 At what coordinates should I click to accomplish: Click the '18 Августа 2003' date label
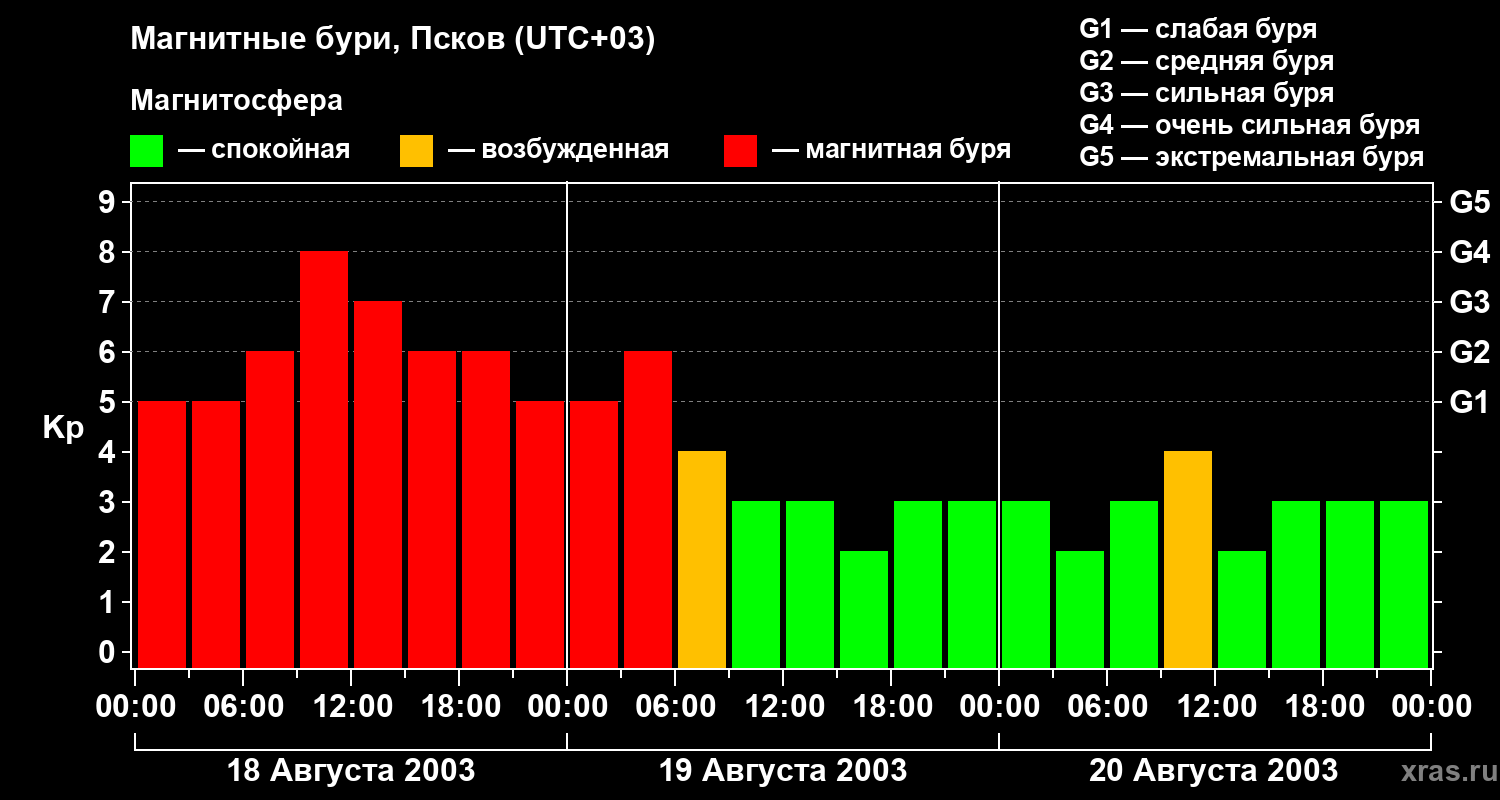point(351,771)
